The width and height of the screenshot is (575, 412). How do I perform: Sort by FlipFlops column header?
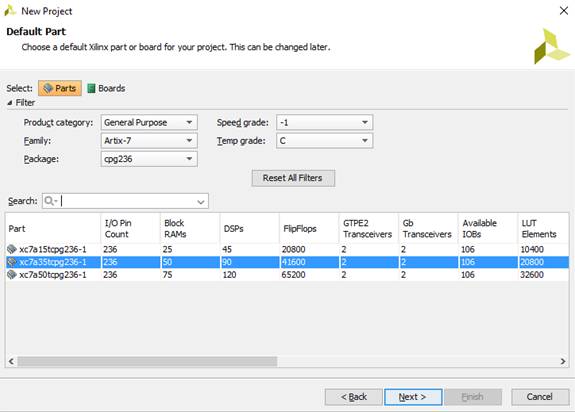click(x=309, y=228)
